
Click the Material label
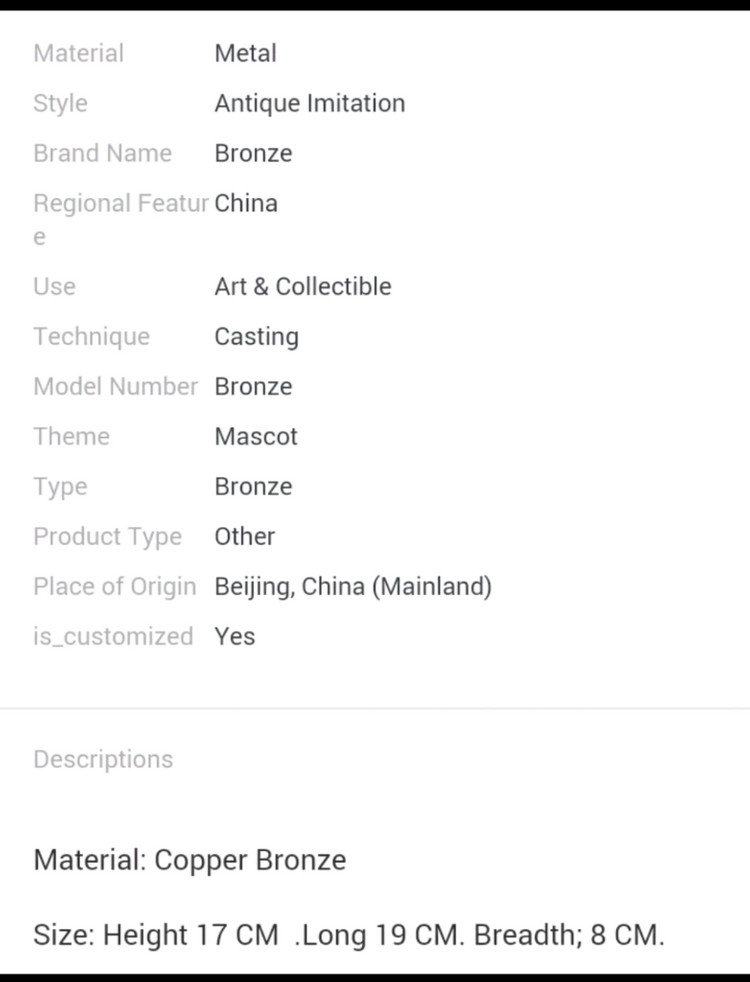79,53
